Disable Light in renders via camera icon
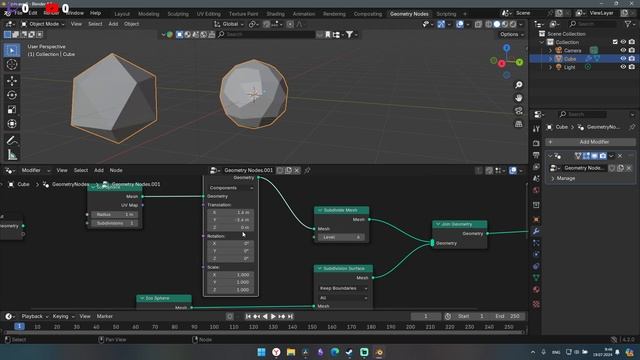 (x=632, y=67)
